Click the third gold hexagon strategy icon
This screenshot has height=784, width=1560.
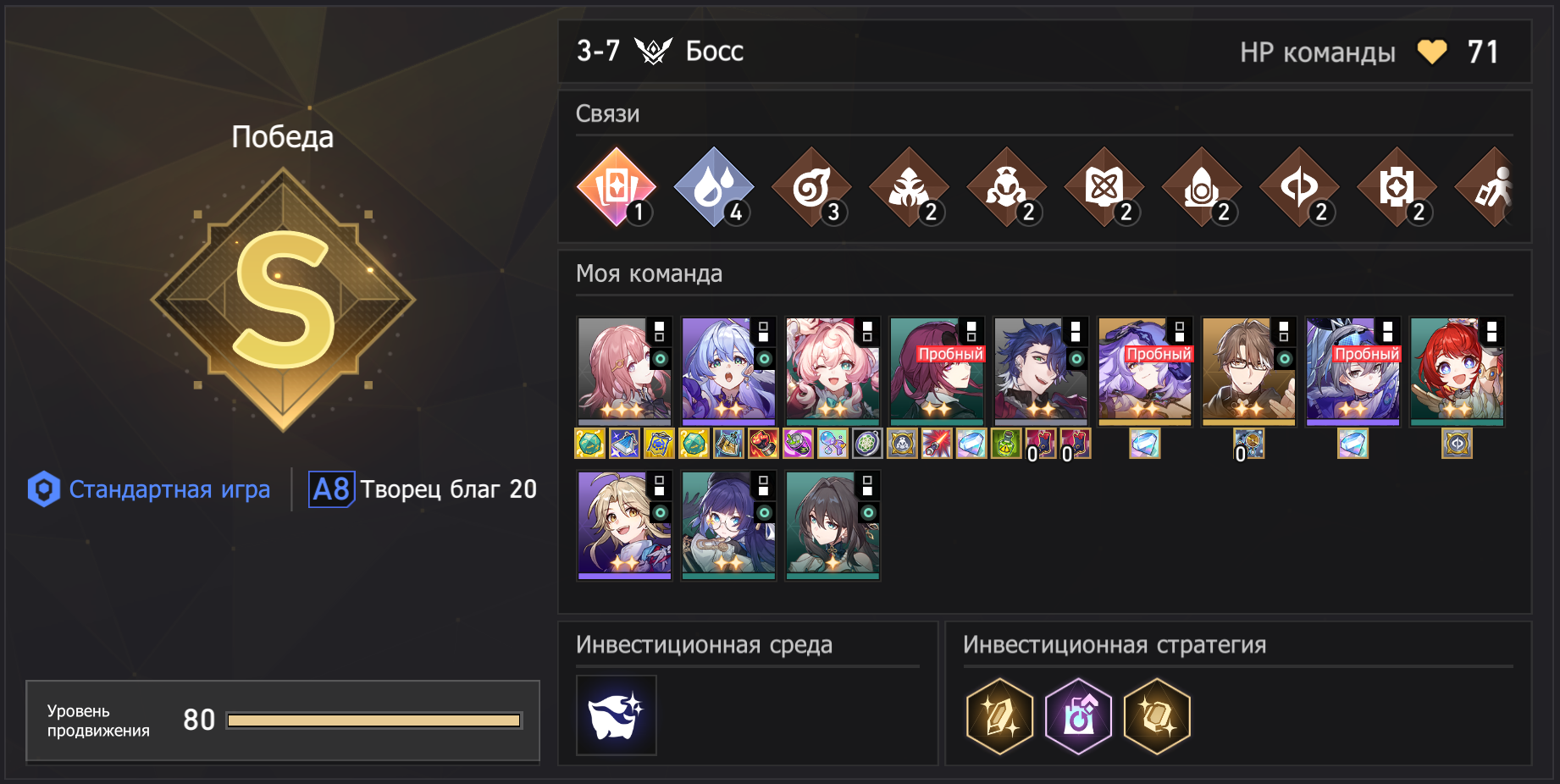(x=1157, y=716)
